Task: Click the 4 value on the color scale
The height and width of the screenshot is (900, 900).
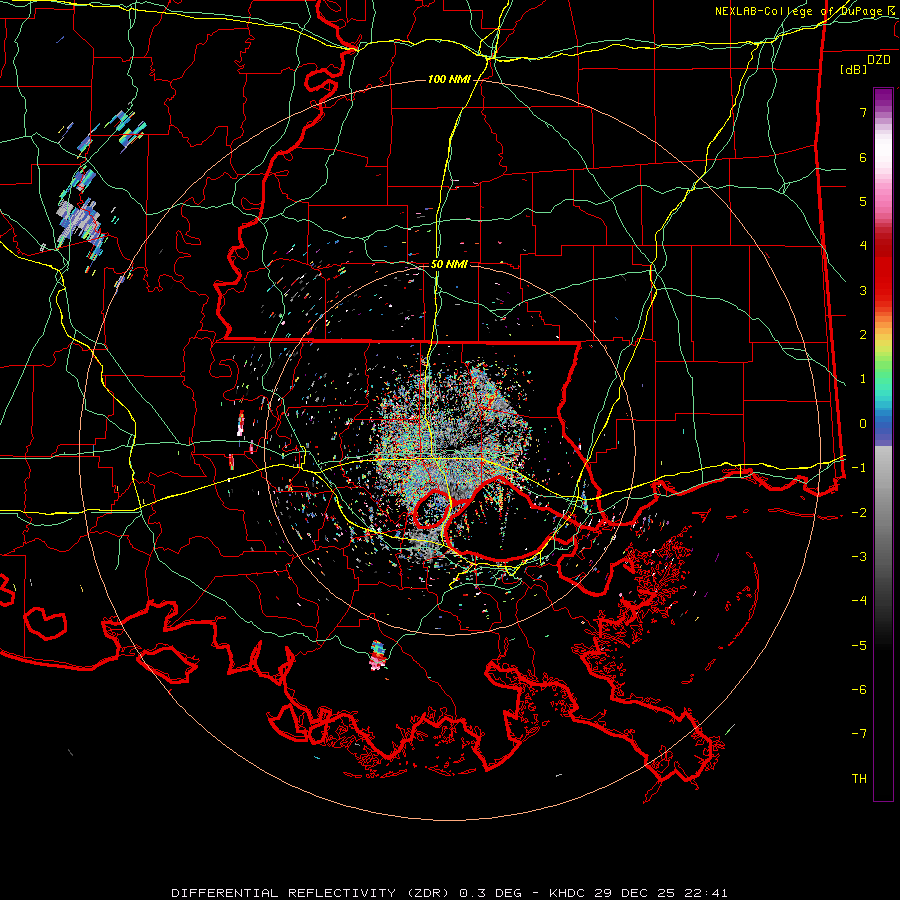Action: pyautogui.click(x=863, y=246)
